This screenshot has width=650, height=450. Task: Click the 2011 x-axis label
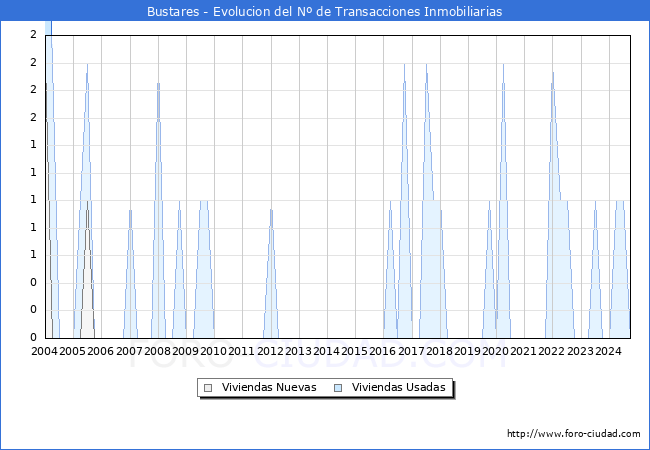(241, 351)
